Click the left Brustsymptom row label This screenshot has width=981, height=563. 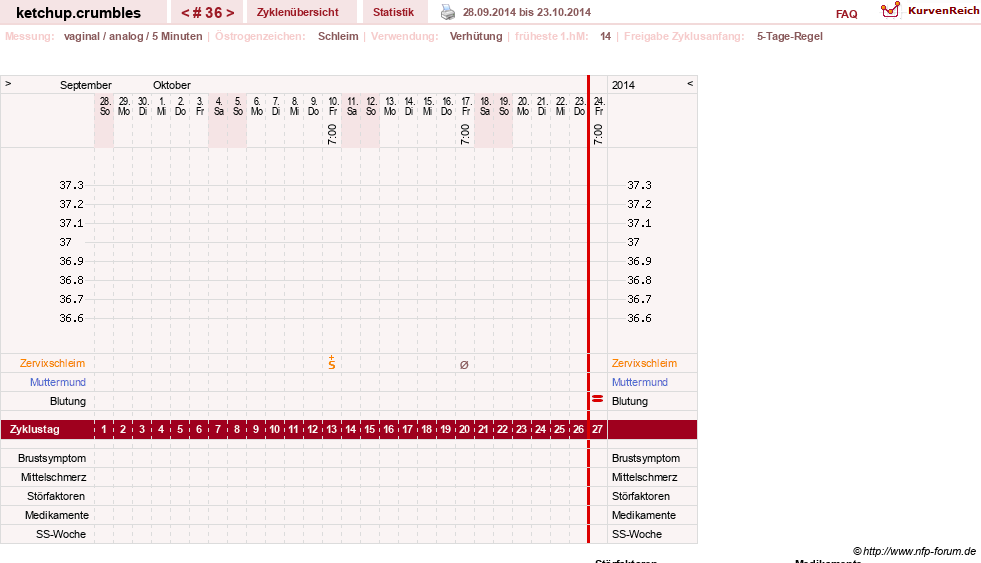pyautogui.click(x=52, y=458)
